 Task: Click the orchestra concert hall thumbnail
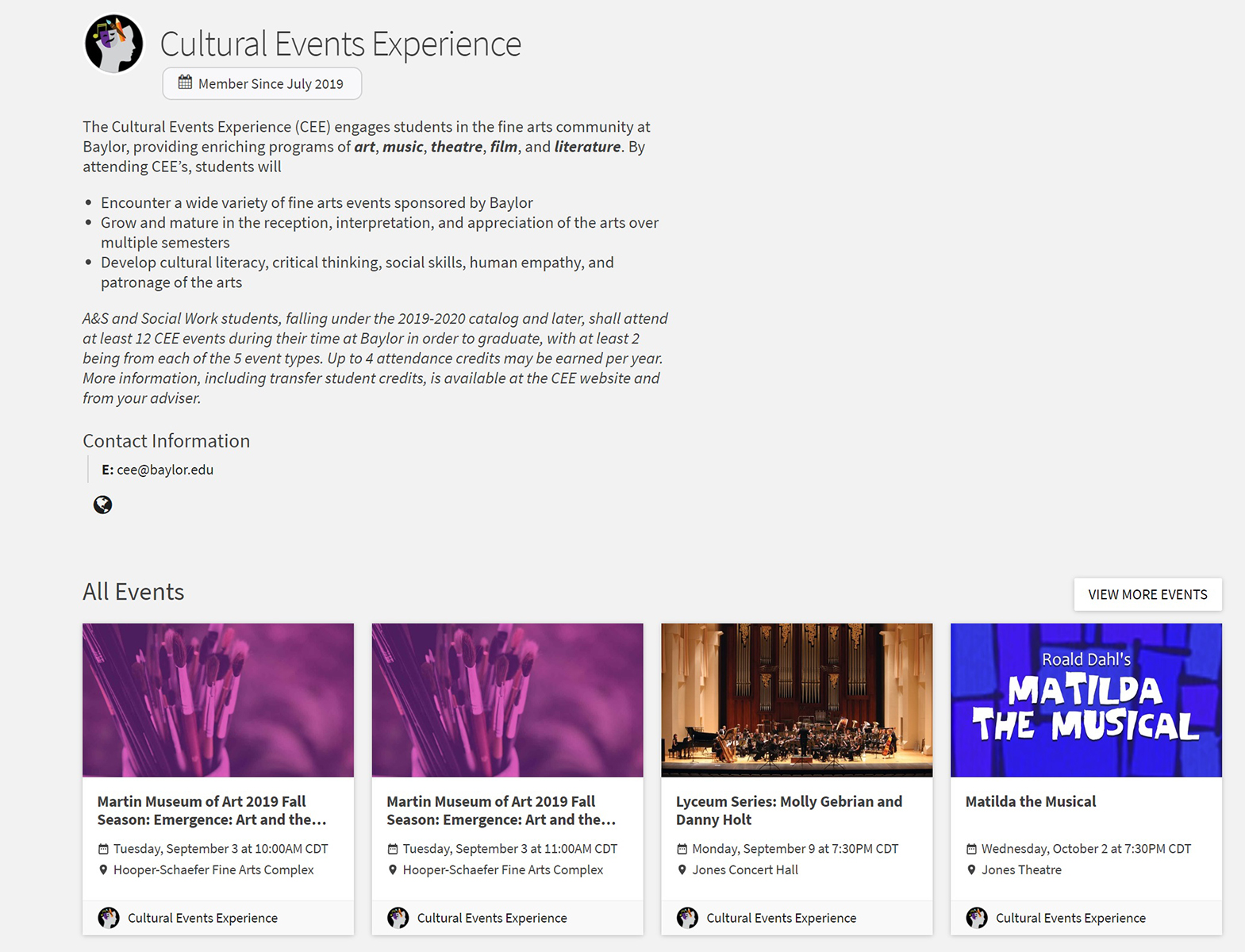point(797,700)
